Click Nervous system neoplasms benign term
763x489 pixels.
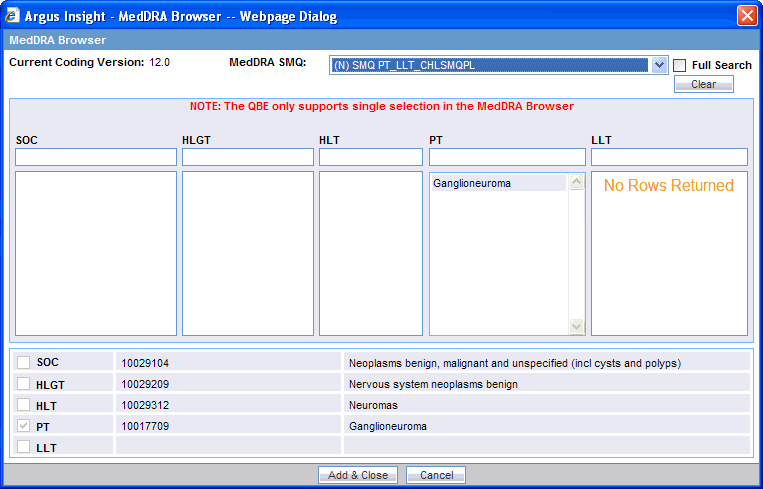[433, 384]
